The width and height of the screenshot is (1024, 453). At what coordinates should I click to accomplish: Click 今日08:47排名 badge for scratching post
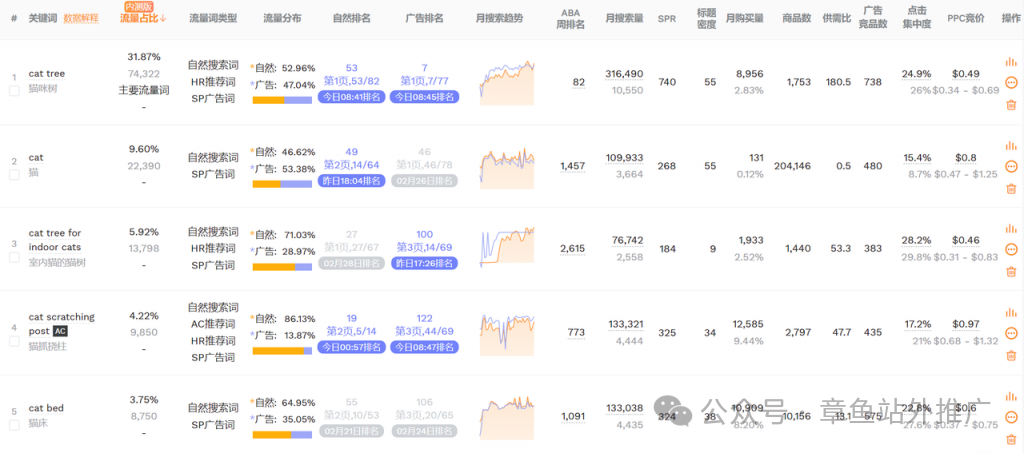point(424,347)
